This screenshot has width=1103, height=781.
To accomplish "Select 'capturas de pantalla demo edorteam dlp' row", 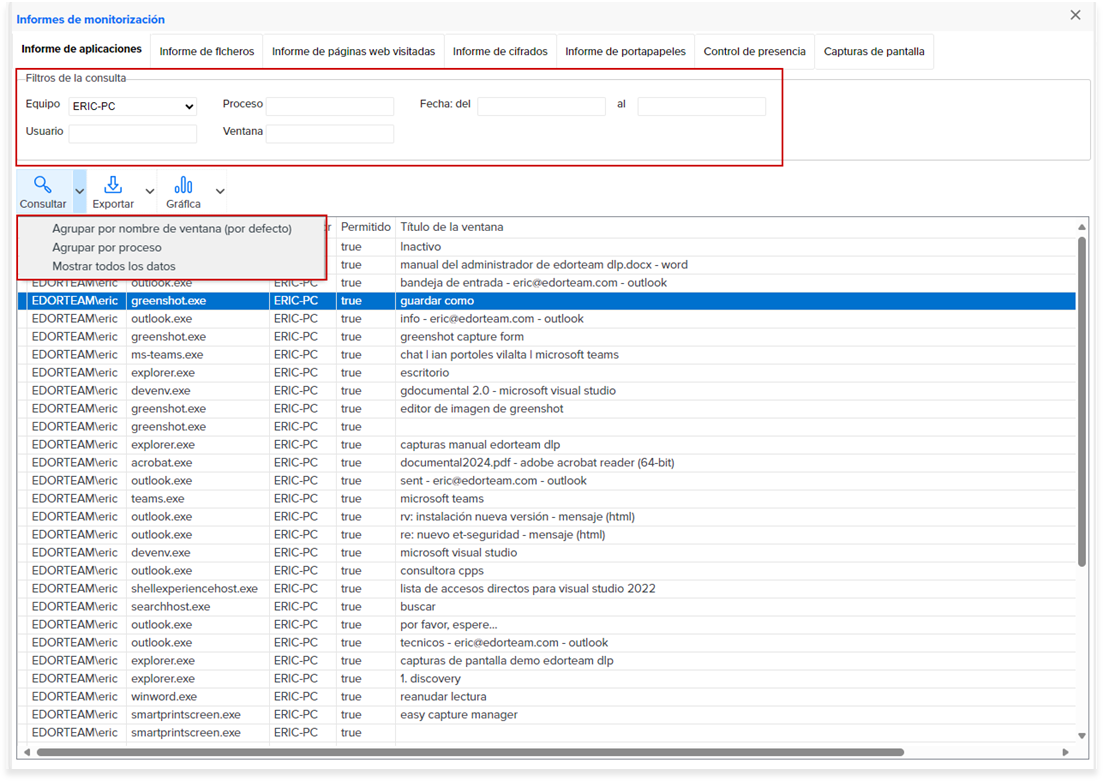I will point(547,661).
